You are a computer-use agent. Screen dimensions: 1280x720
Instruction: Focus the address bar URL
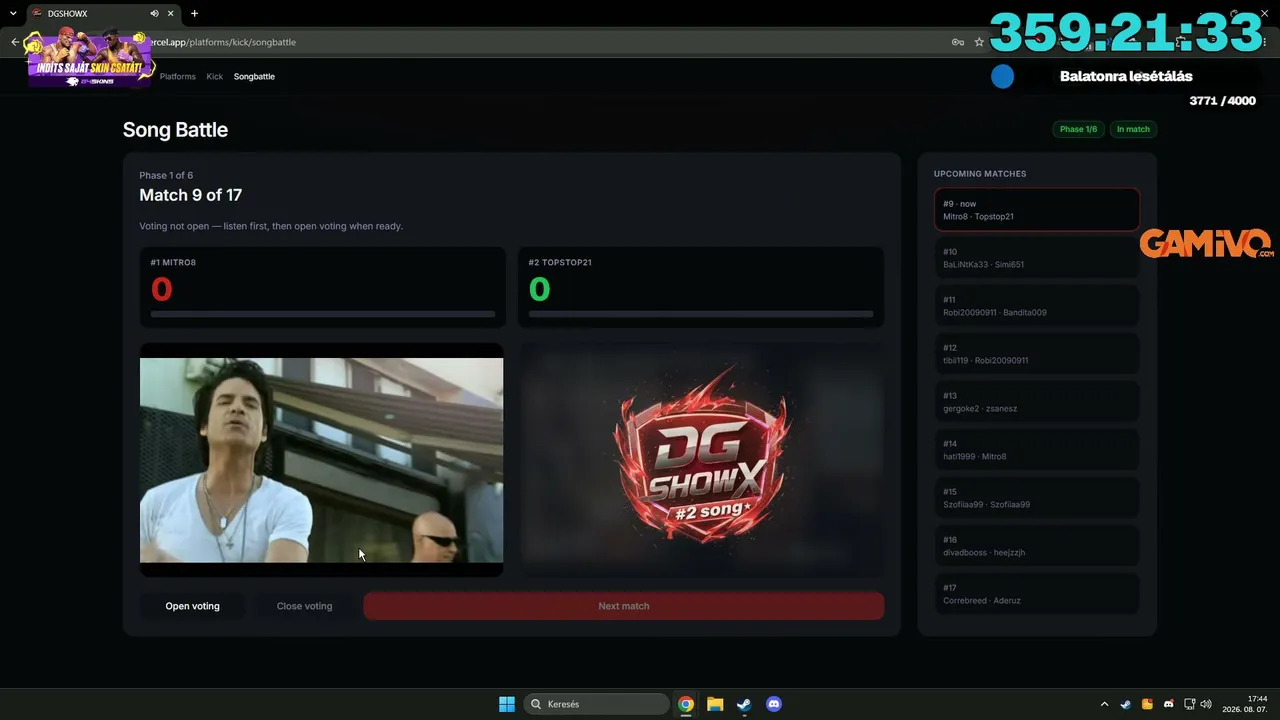[x=222, y=42]
